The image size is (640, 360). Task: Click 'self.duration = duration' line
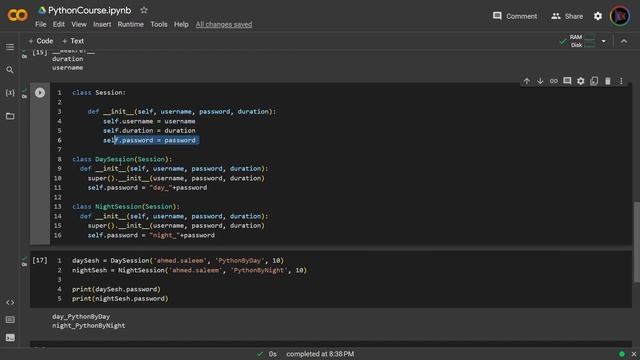point(149,131)
